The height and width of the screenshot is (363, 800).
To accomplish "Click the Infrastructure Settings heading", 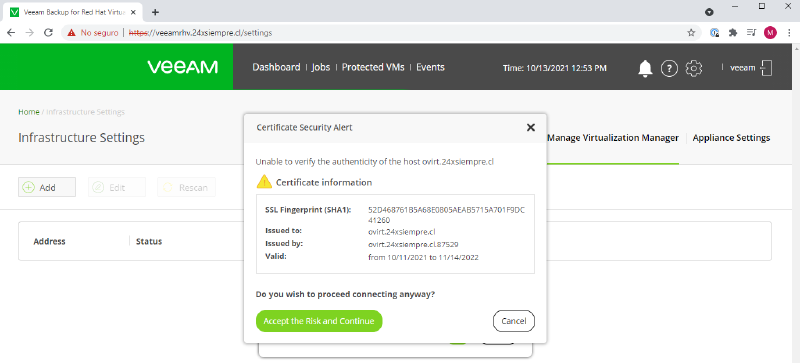I will (82, 138).
